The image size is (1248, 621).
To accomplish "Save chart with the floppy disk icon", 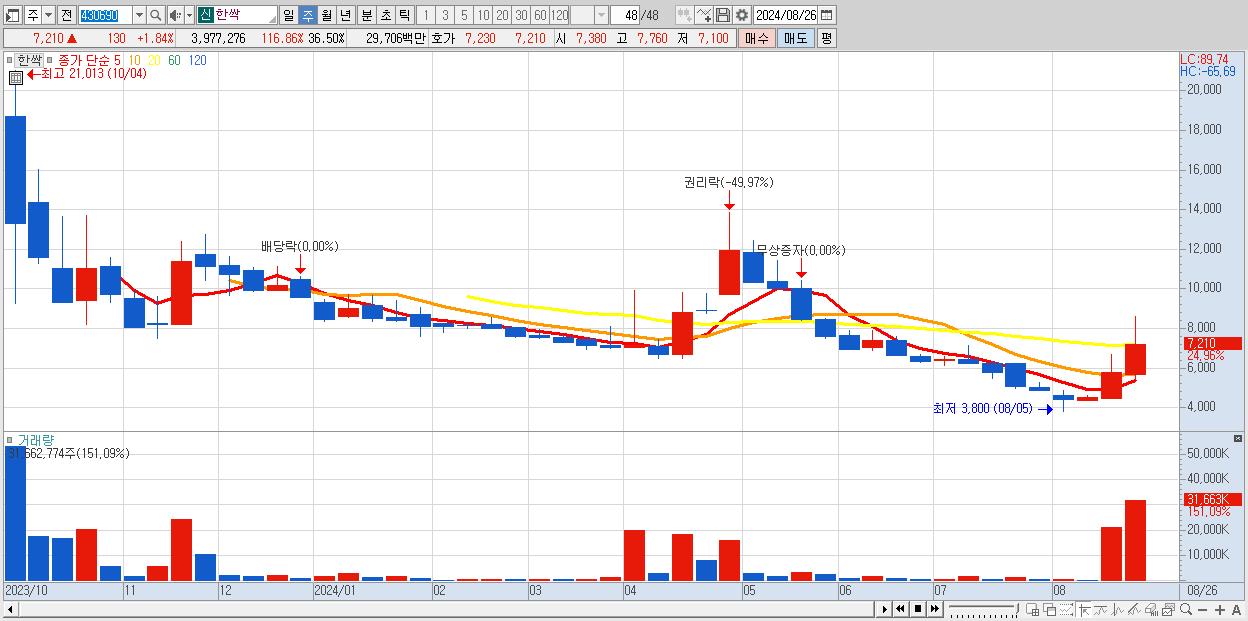I will tap(723, 15).
